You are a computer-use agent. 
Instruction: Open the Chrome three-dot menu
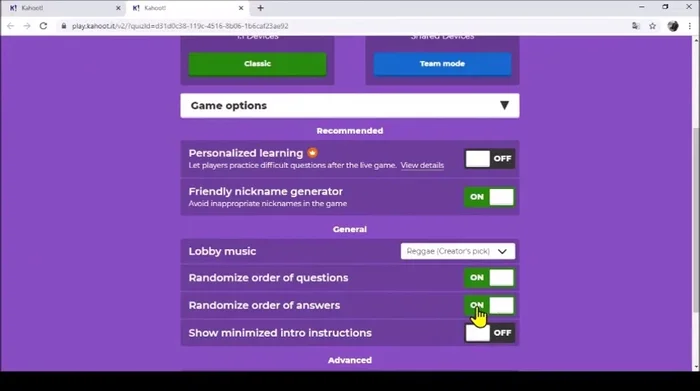click(x=690, y=26)
